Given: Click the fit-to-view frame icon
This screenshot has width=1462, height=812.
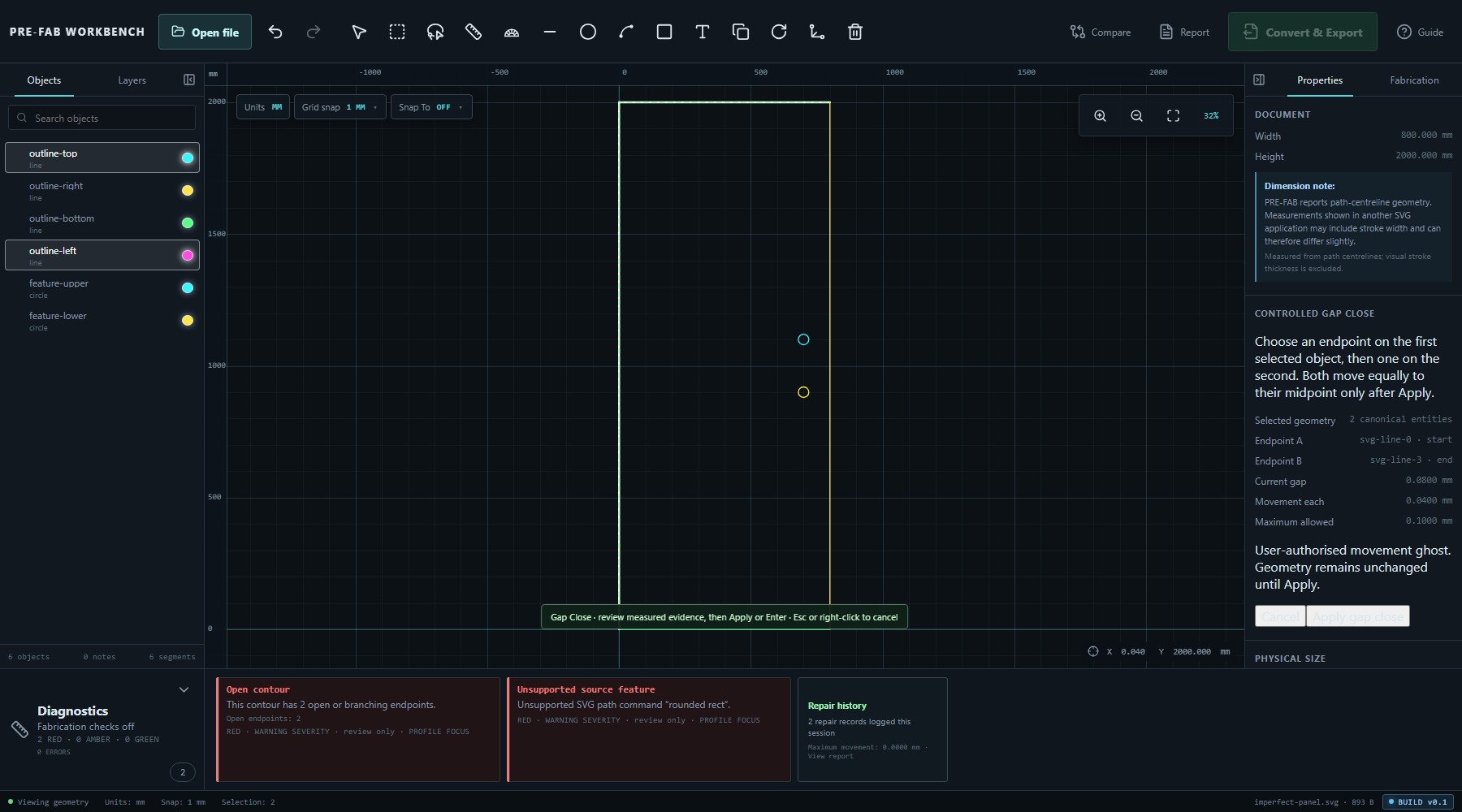Looking at the screenshot, I should click(x=1174, y=116).
